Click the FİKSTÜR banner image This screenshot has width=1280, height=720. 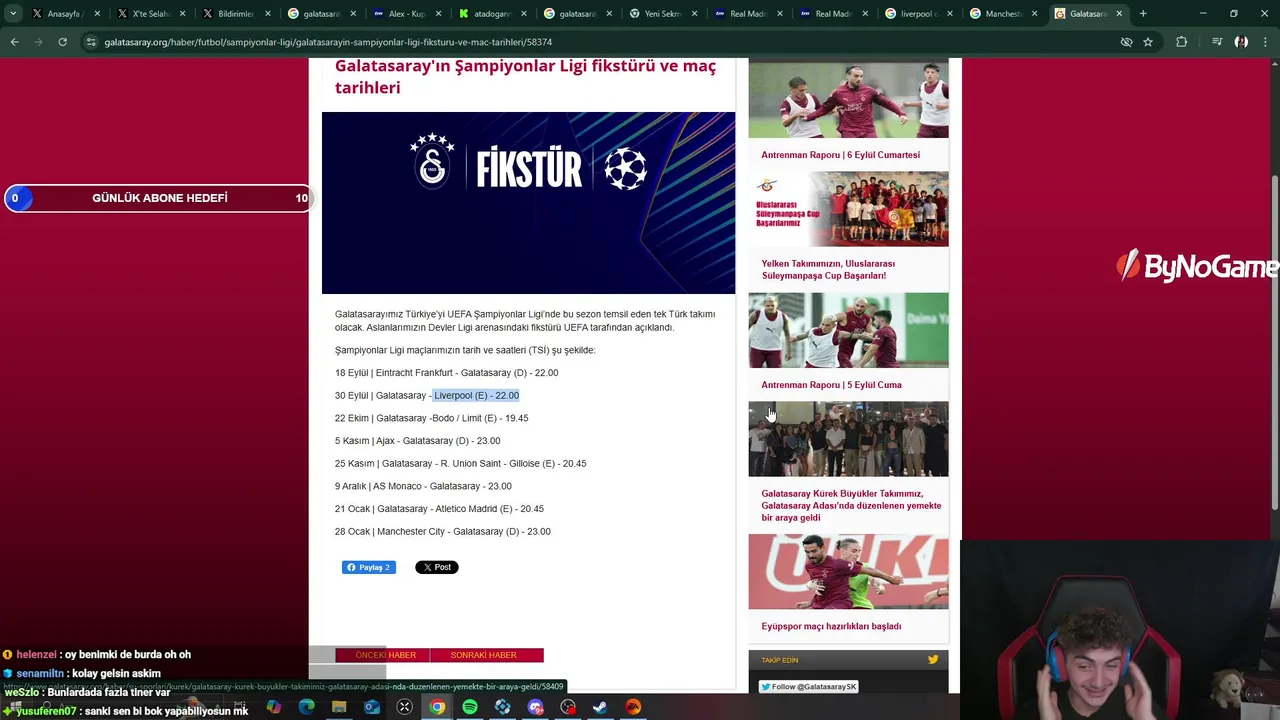coord(528,203)
